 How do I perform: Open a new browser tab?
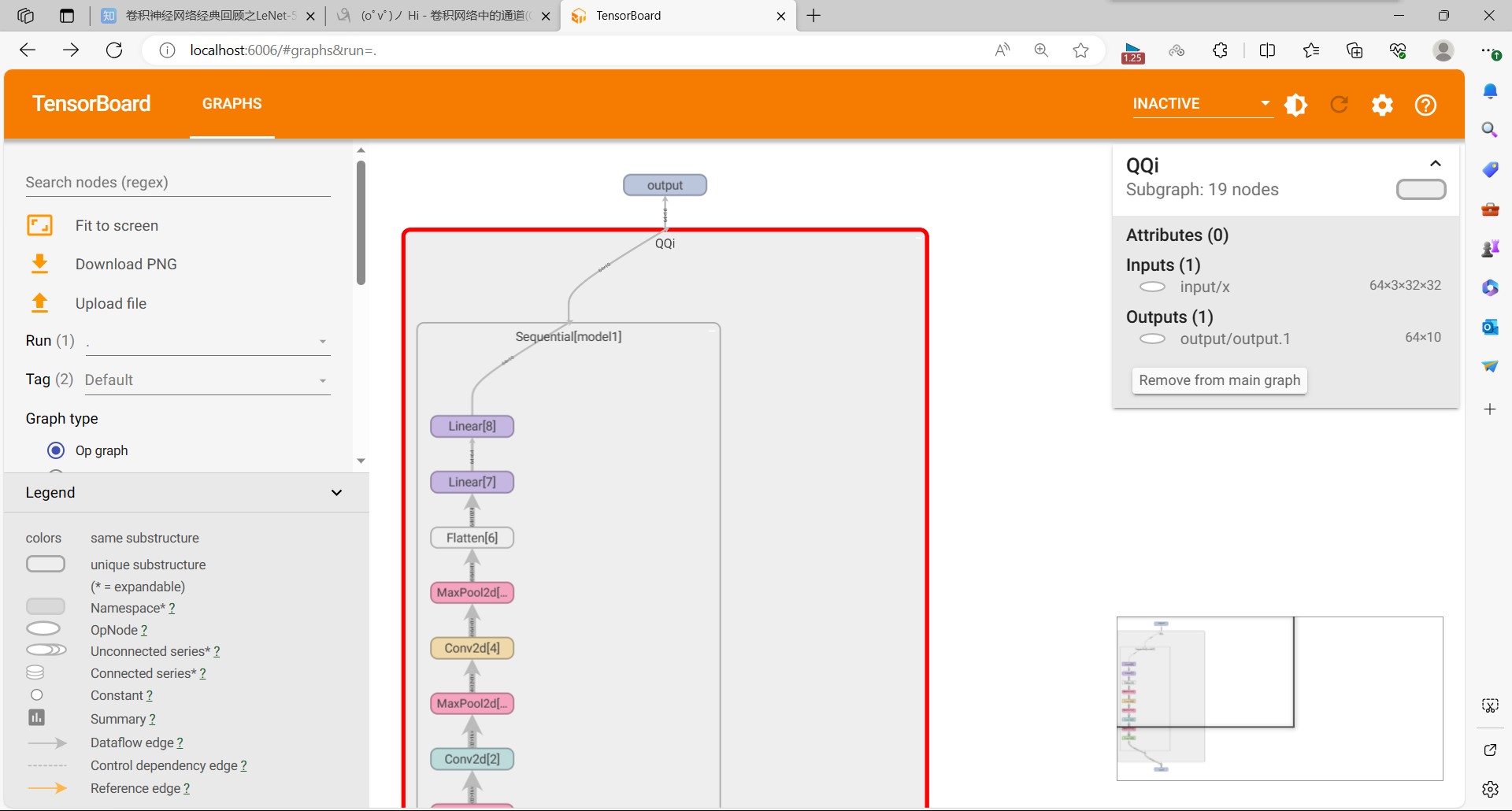coord(813,16)
